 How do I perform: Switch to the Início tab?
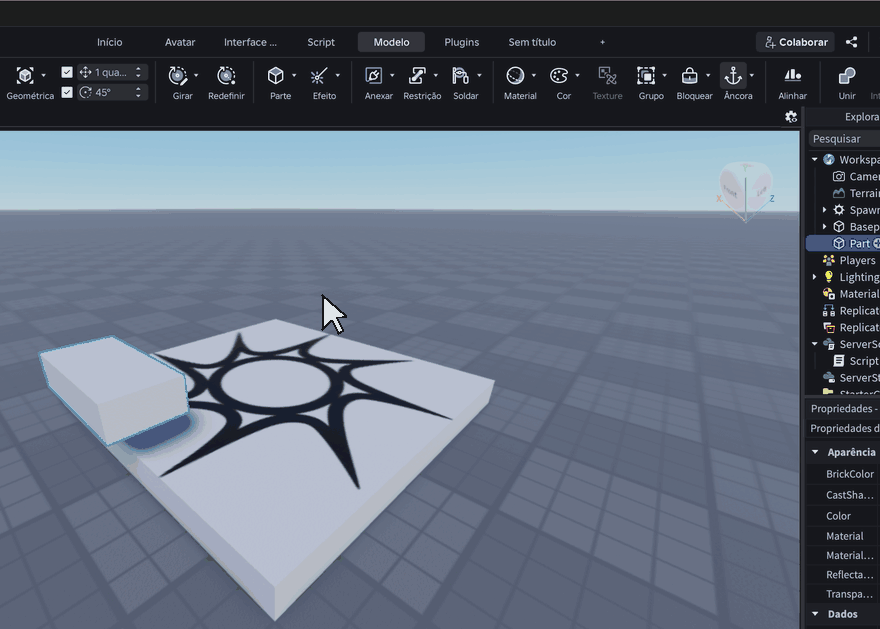(x=109, y=42)
